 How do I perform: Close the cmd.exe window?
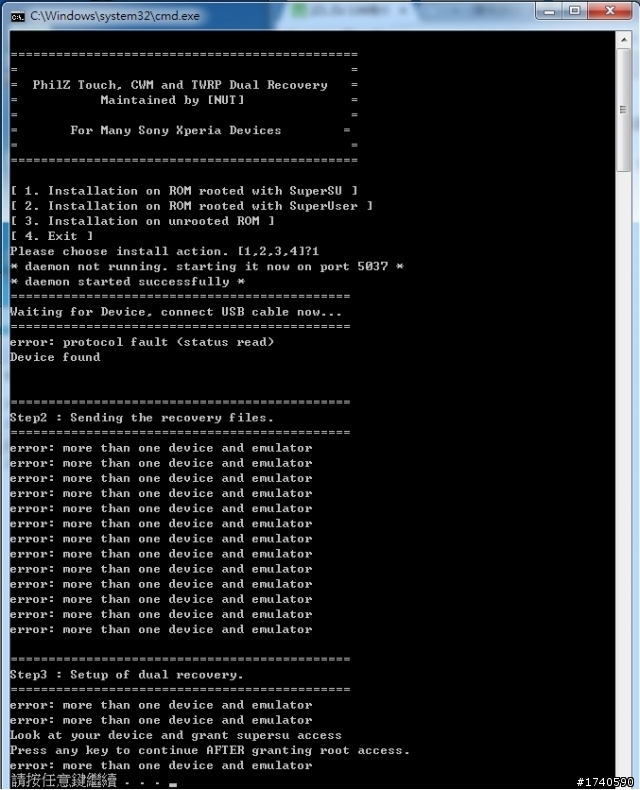610,11
